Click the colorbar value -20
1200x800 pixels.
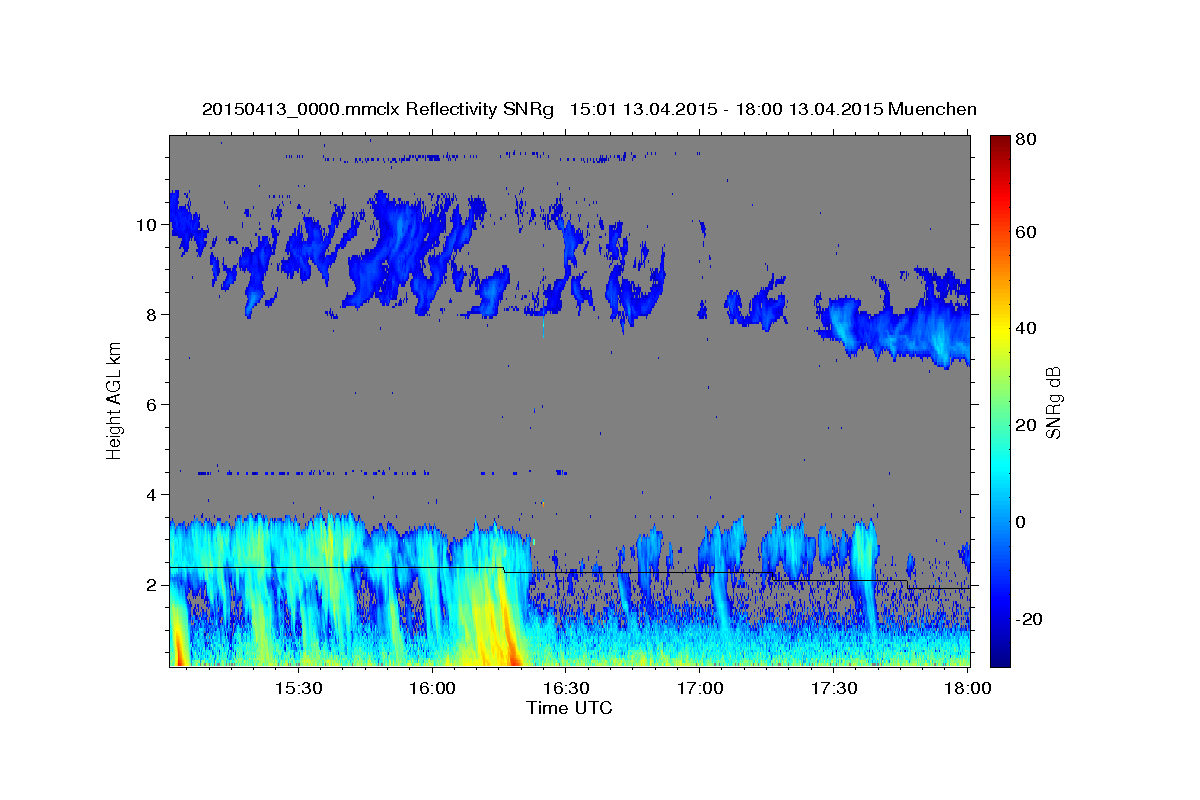pos(1030,619)
